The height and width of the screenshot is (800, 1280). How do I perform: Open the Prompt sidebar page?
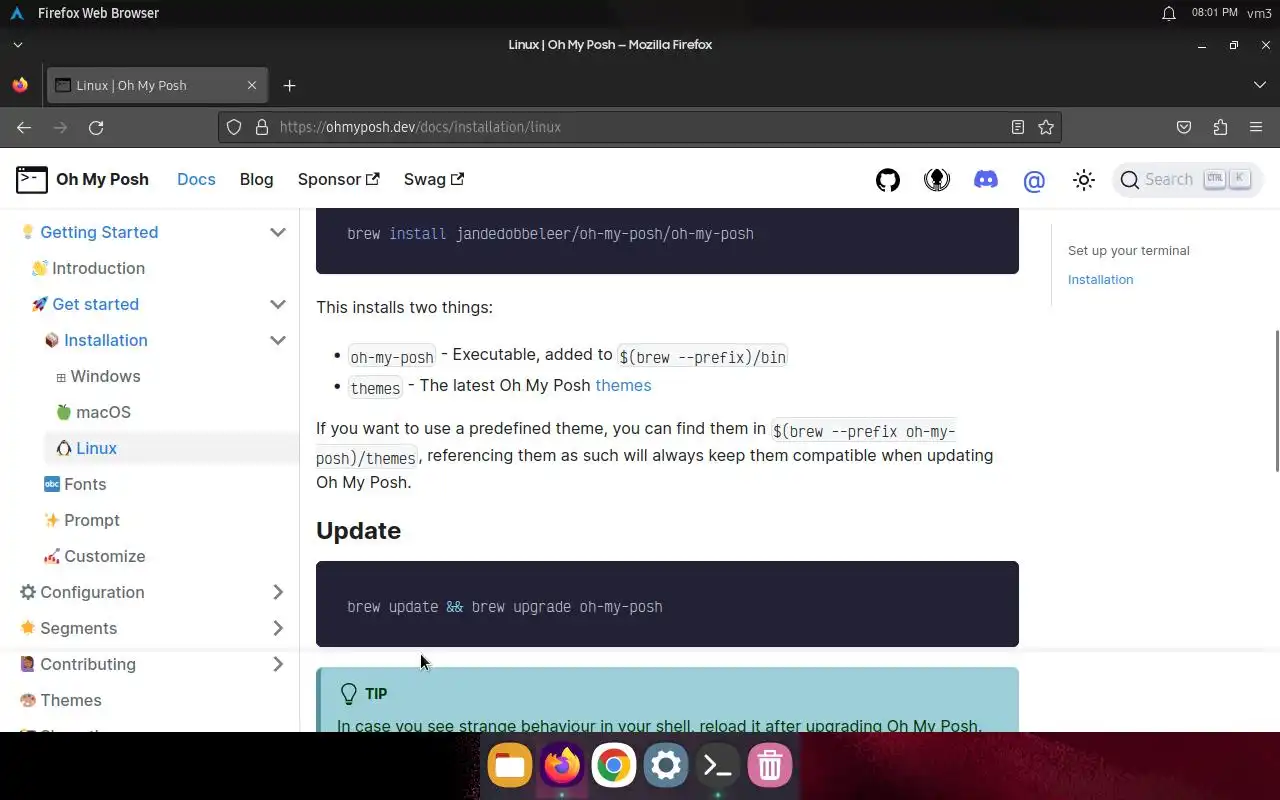(x=92, y=520)
